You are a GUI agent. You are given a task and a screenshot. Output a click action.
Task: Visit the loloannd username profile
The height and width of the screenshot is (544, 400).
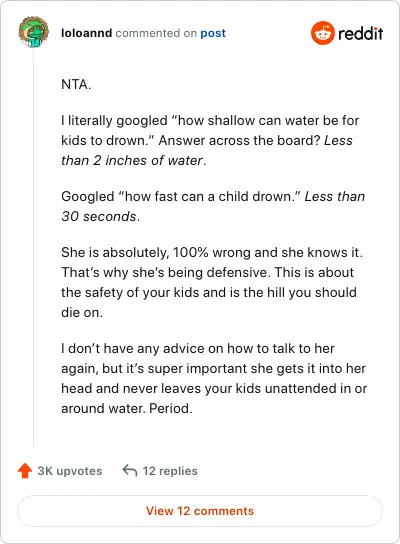click(x=86, y=33)
